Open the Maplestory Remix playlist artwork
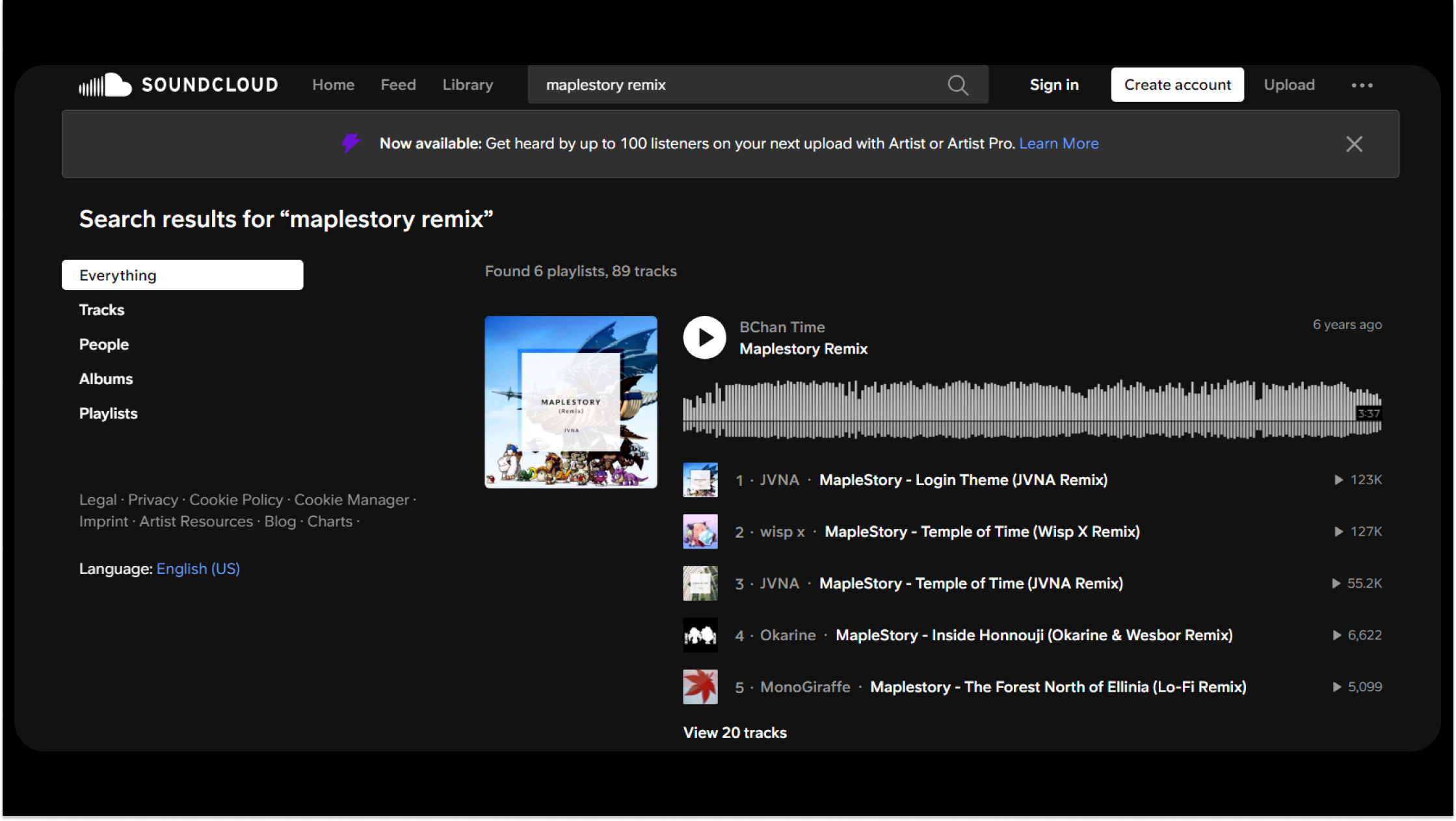The image size is (1456, 821). (571, 402)
